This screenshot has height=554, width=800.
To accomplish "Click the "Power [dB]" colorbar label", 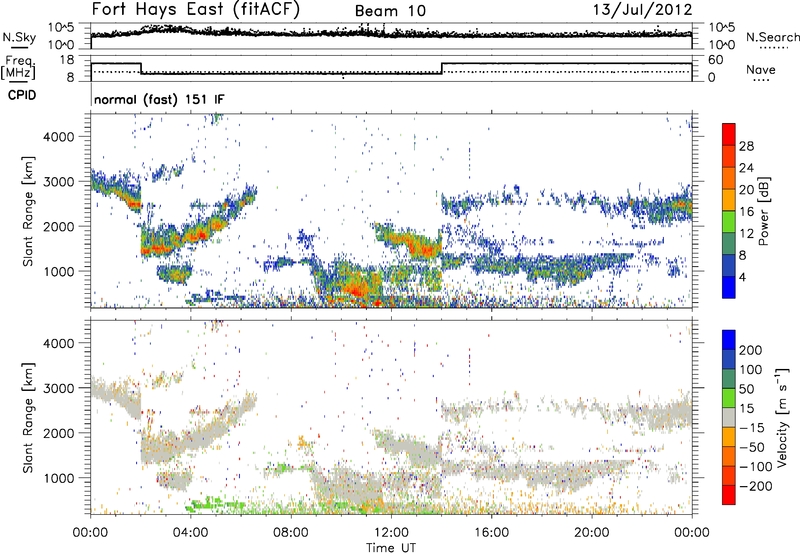I will (764, 211).
